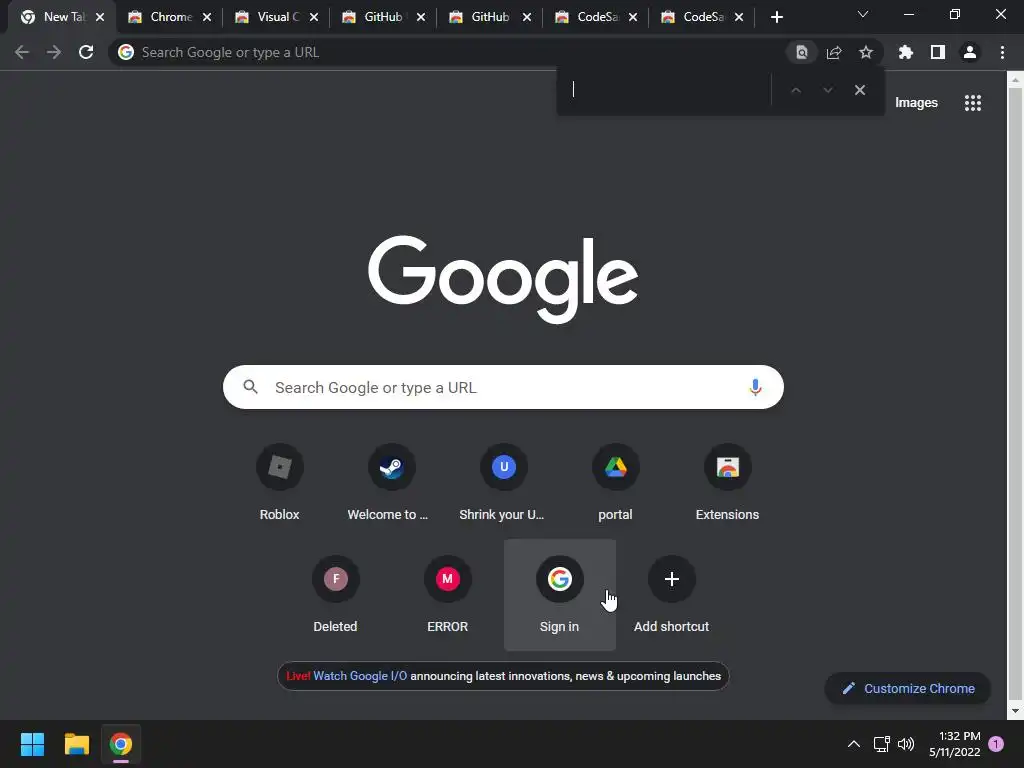Screen dimensions: 1024x768
Task: Open the Roblox shortcut
Action: click(280, 484)
